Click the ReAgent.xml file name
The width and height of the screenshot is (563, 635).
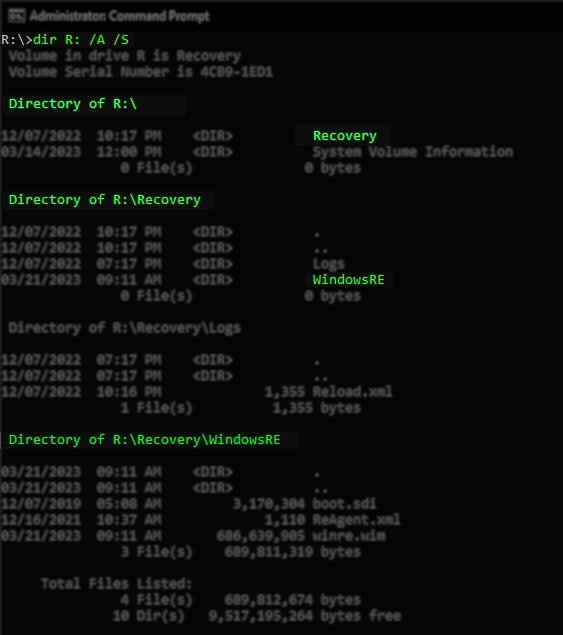356,520
